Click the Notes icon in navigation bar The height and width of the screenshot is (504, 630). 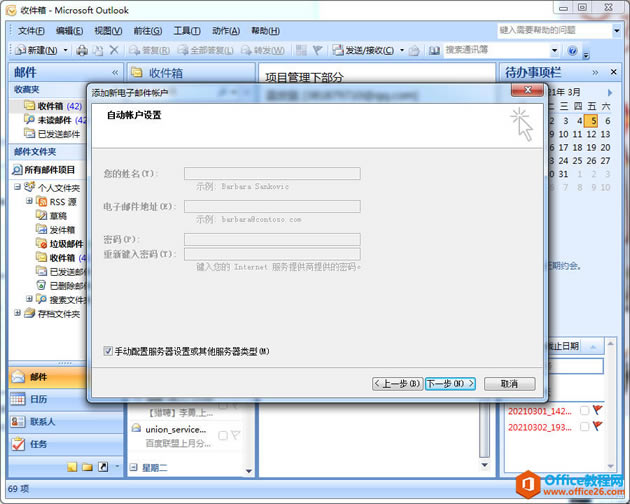tap(72, 467)
